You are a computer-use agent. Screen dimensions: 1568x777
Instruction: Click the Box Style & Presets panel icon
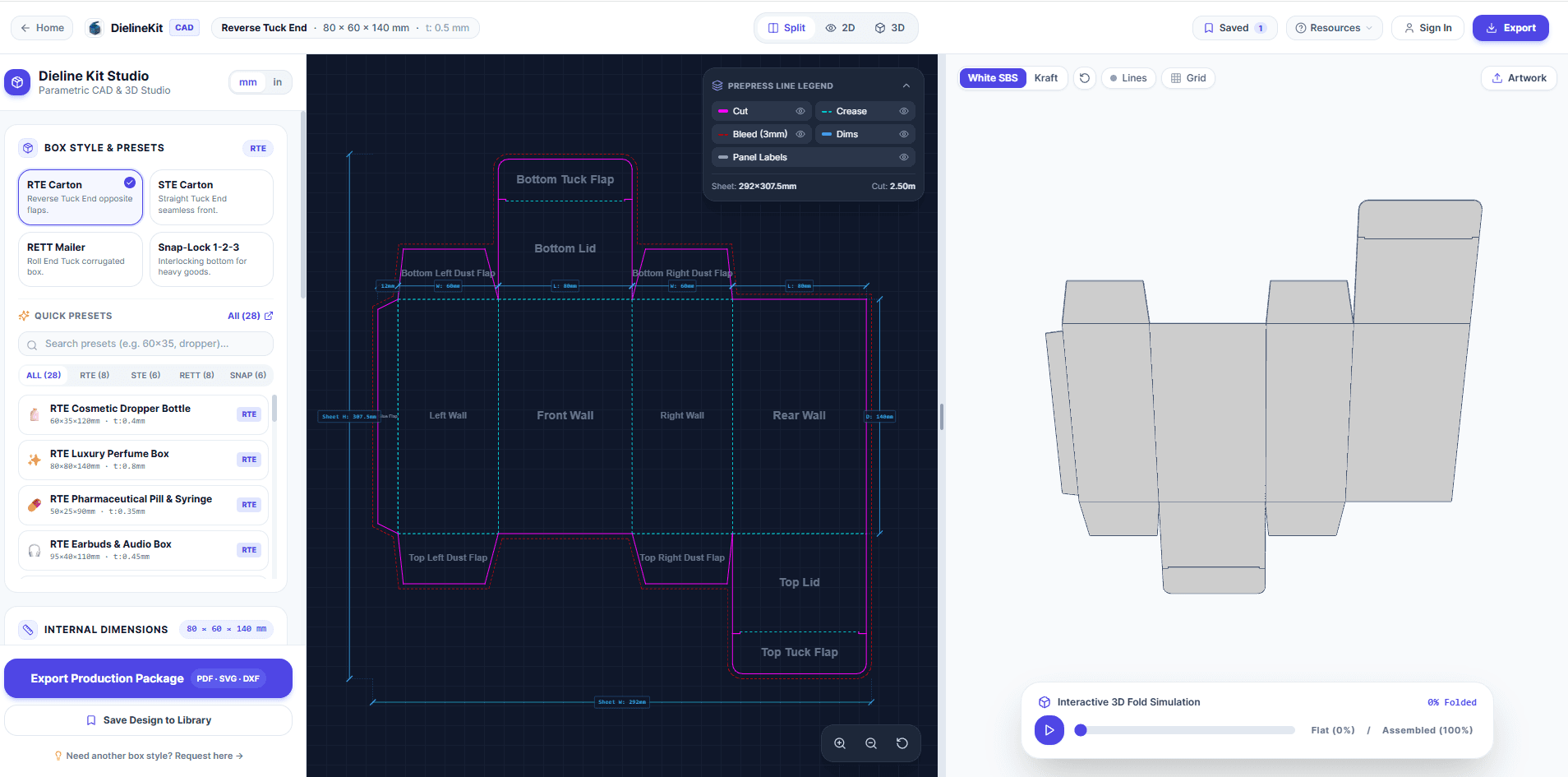28,148
